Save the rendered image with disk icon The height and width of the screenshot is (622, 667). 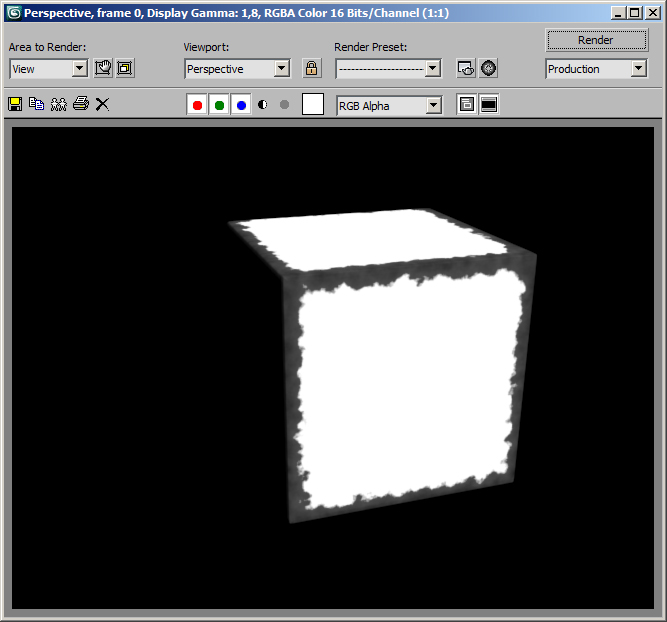coord(15,104)
